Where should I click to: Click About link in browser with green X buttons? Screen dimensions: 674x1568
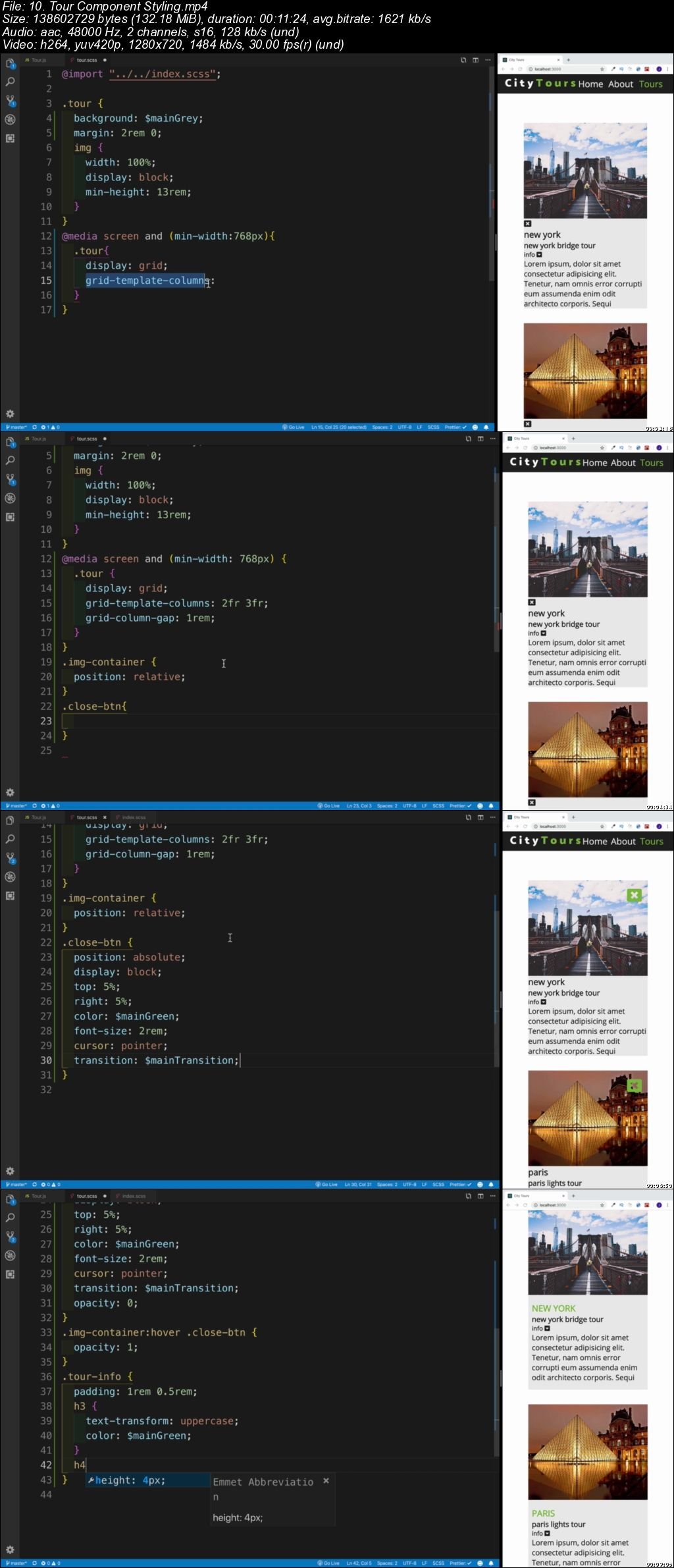(623, 841)
